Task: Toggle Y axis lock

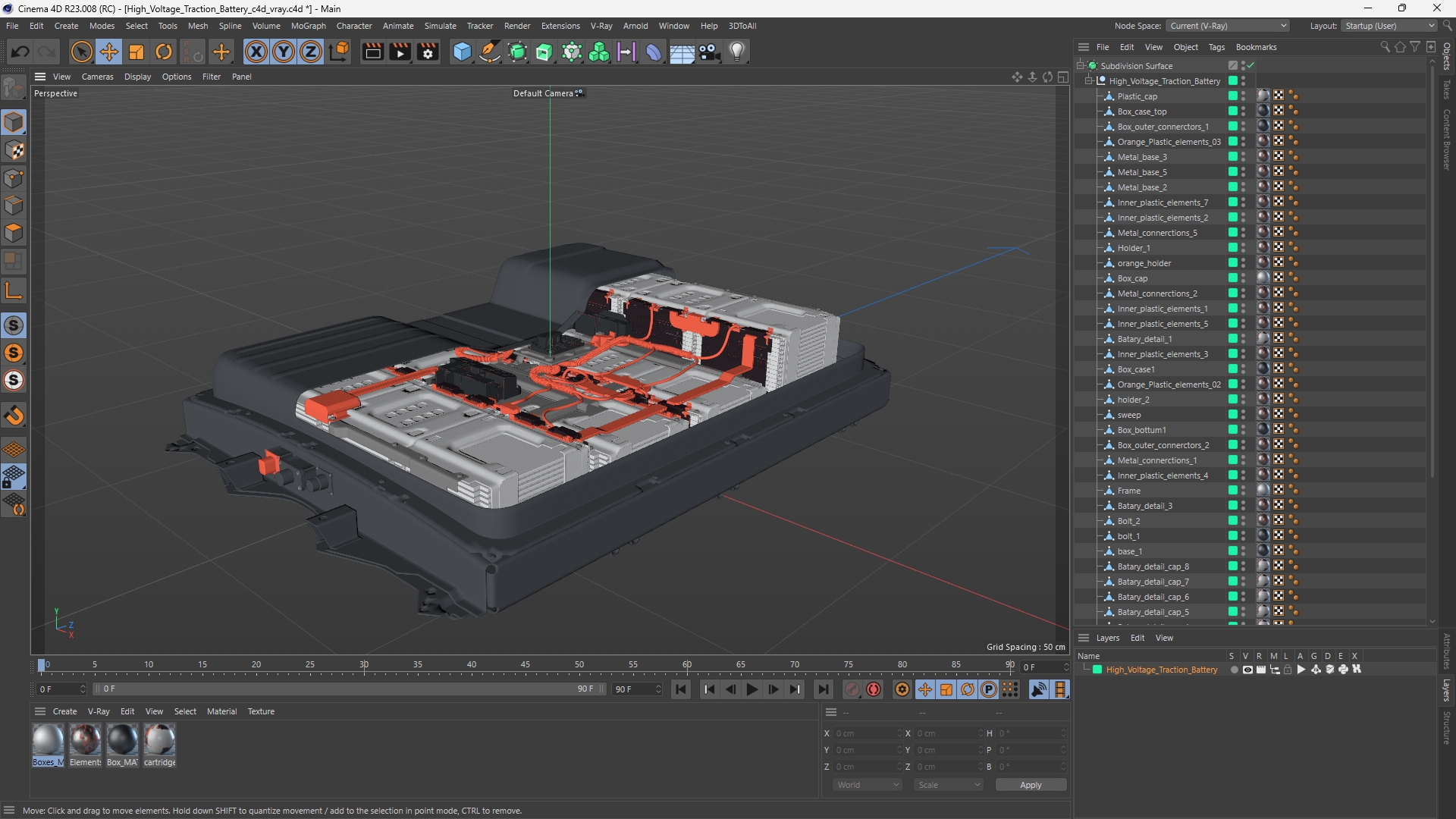Action: pos(284,52)
